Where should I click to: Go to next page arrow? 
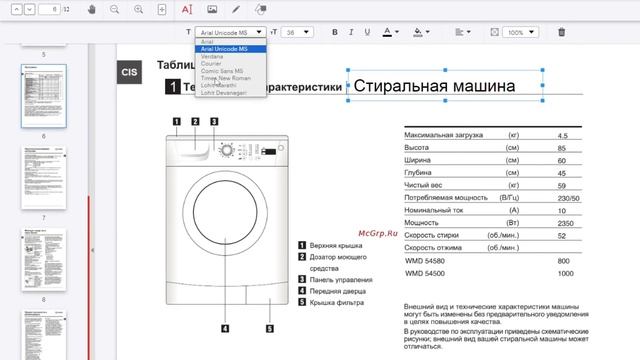pyautogui.click(x=29, y=9)
